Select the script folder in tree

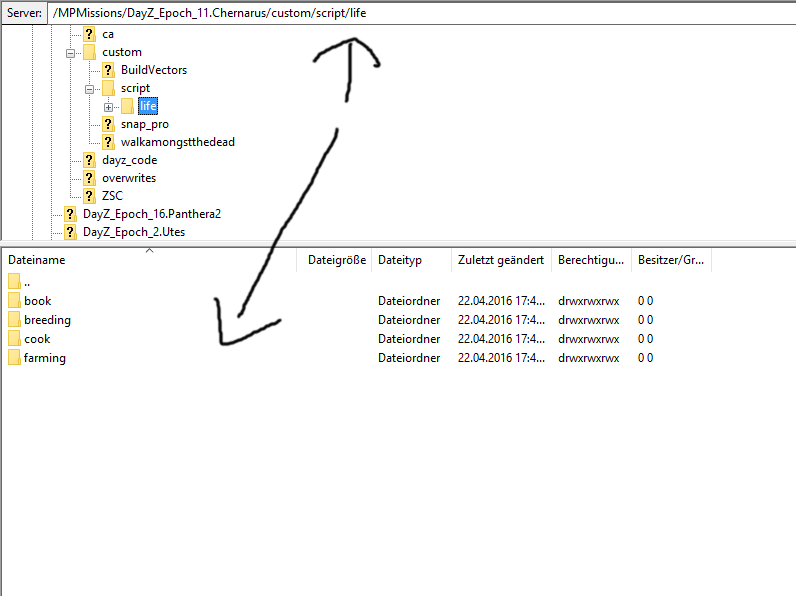pyautogui.click(x=135, y=88)
